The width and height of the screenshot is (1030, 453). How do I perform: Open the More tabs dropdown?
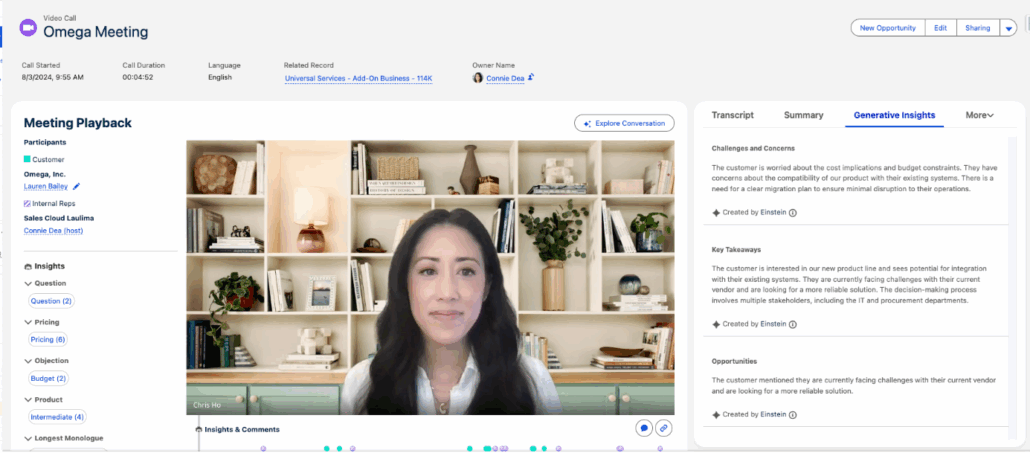[979, 115]
